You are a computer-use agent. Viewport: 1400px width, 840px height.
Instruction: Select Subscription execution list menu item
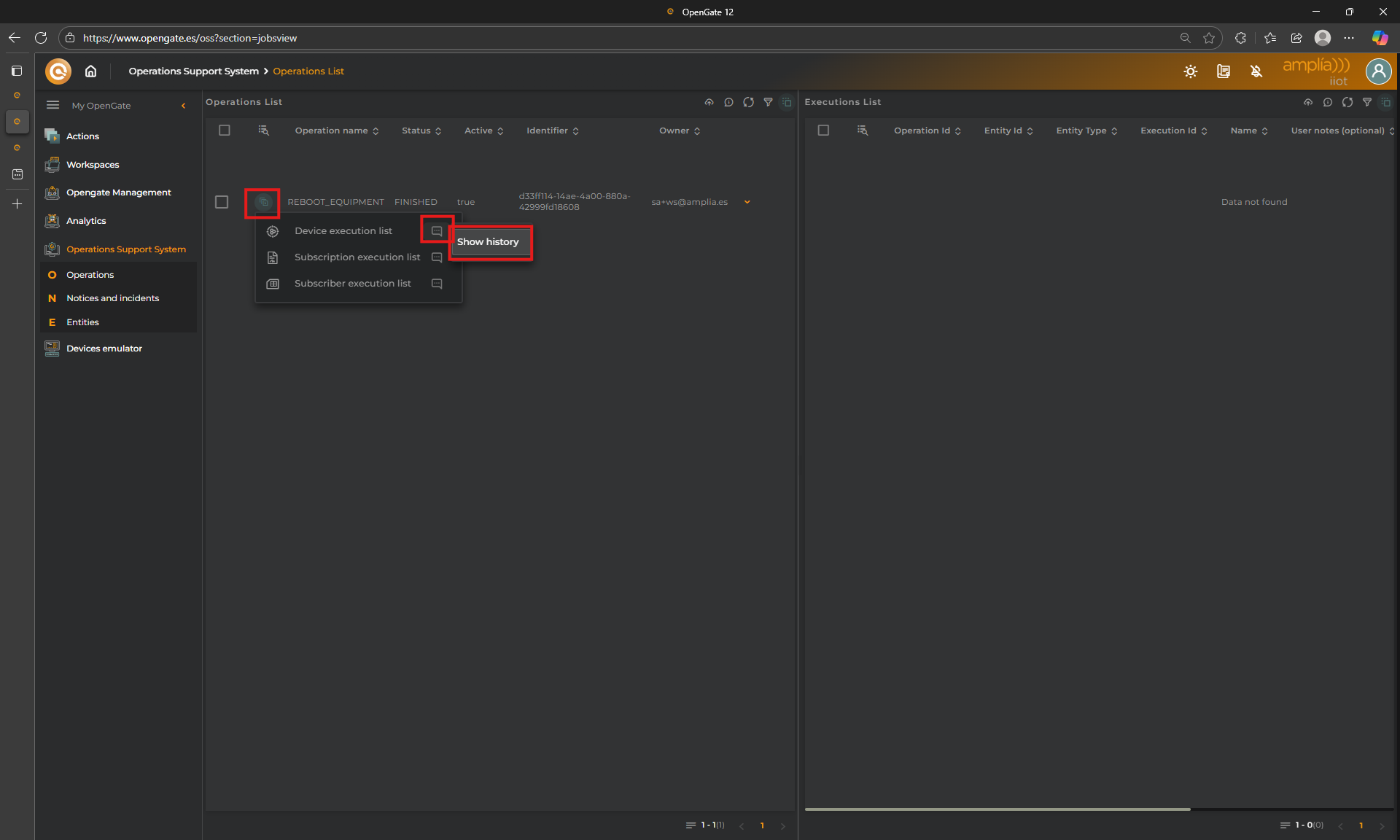pos(357,257)
